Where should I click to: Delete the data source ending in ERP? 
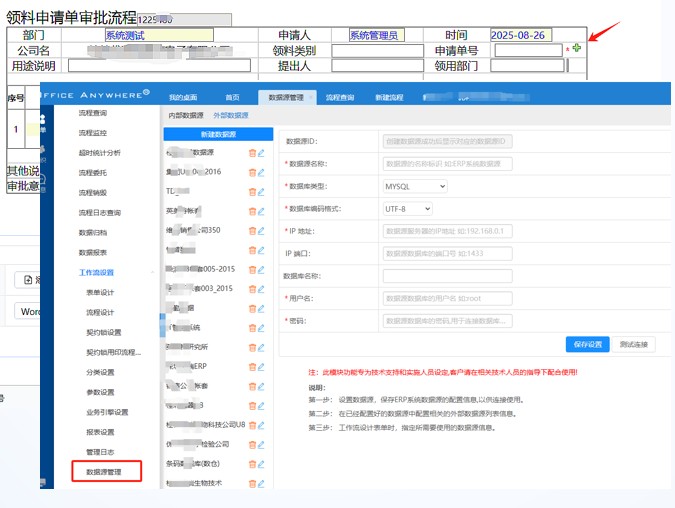pyautogui.click(x=252, y=366)
